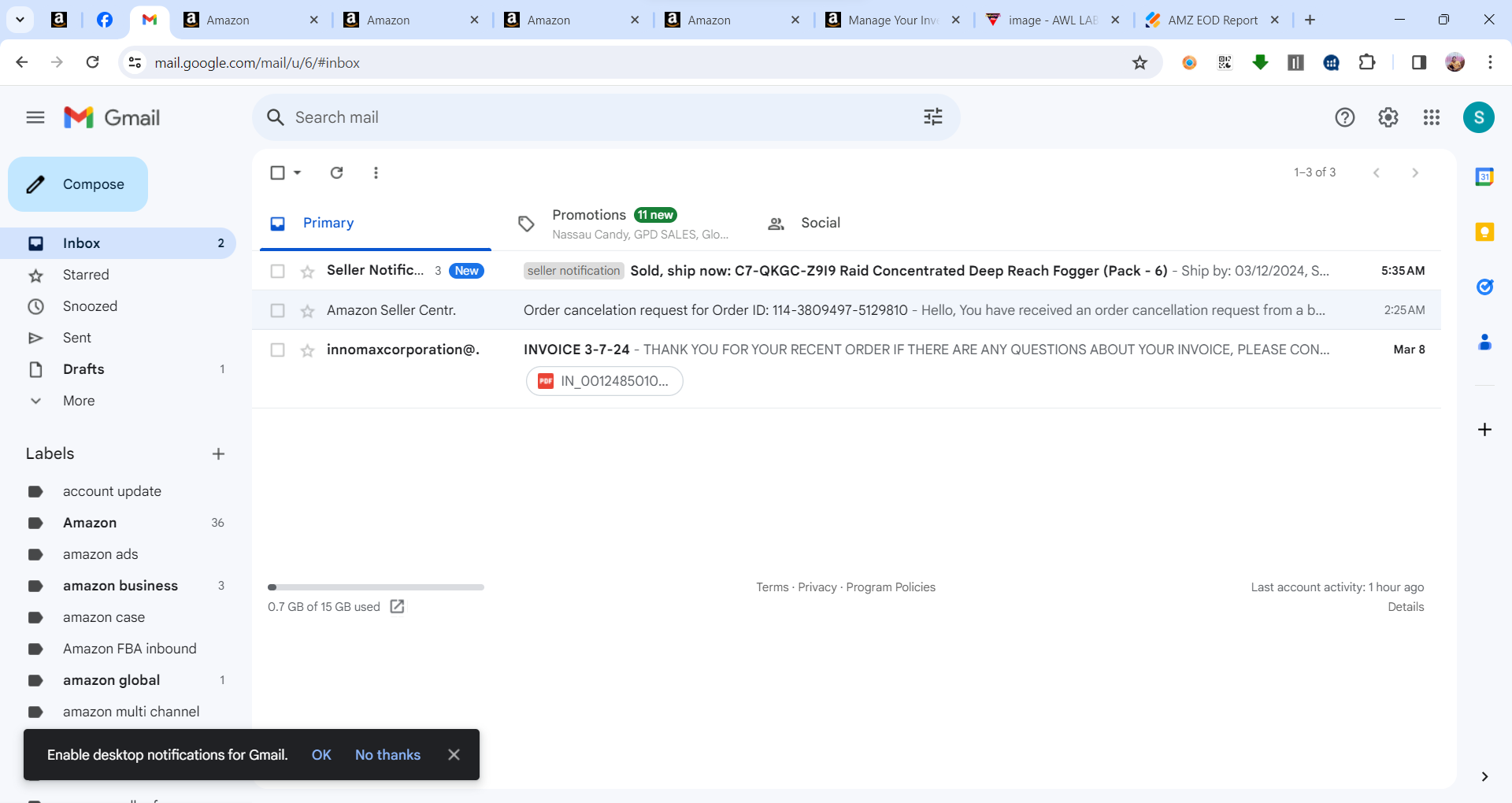Open a new browser tab
The width and height of the screenshot is (1512, 803).
(x=1310, y=20)
